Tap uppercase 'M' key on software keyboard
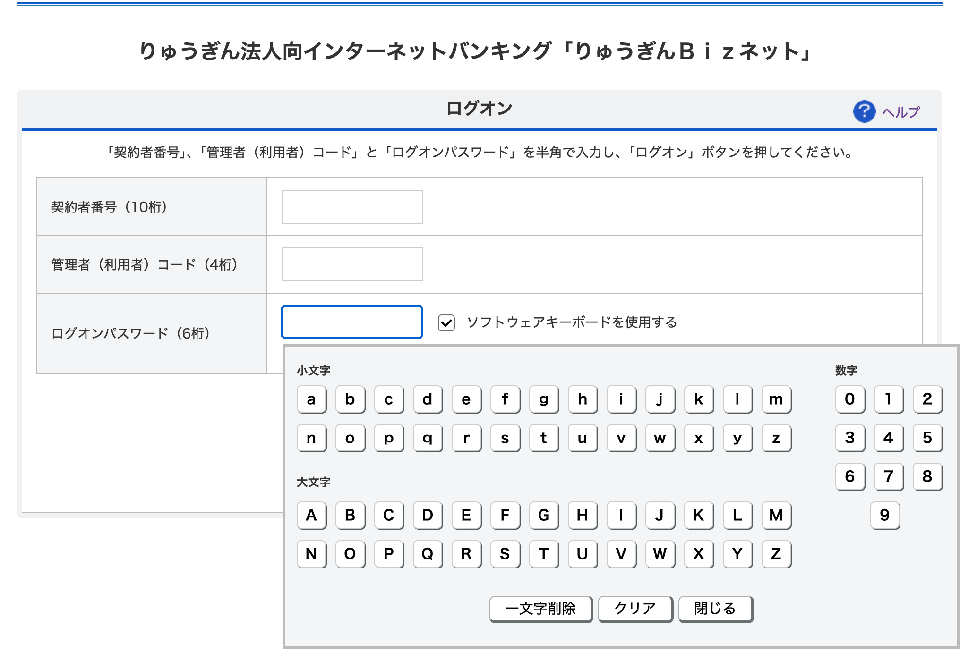 [x=776, y=516]
